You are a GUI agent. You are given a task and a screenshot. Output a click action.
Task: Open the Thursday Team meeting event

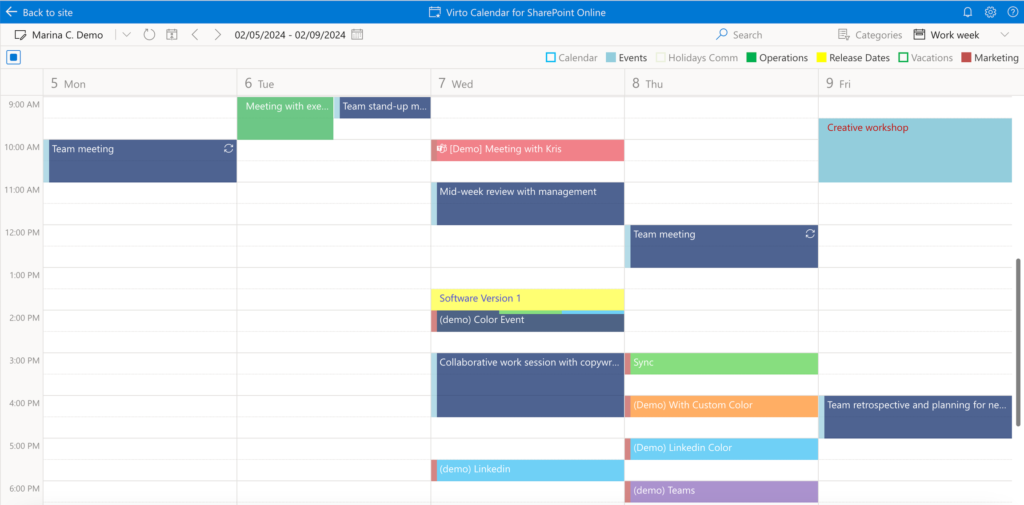721,246
